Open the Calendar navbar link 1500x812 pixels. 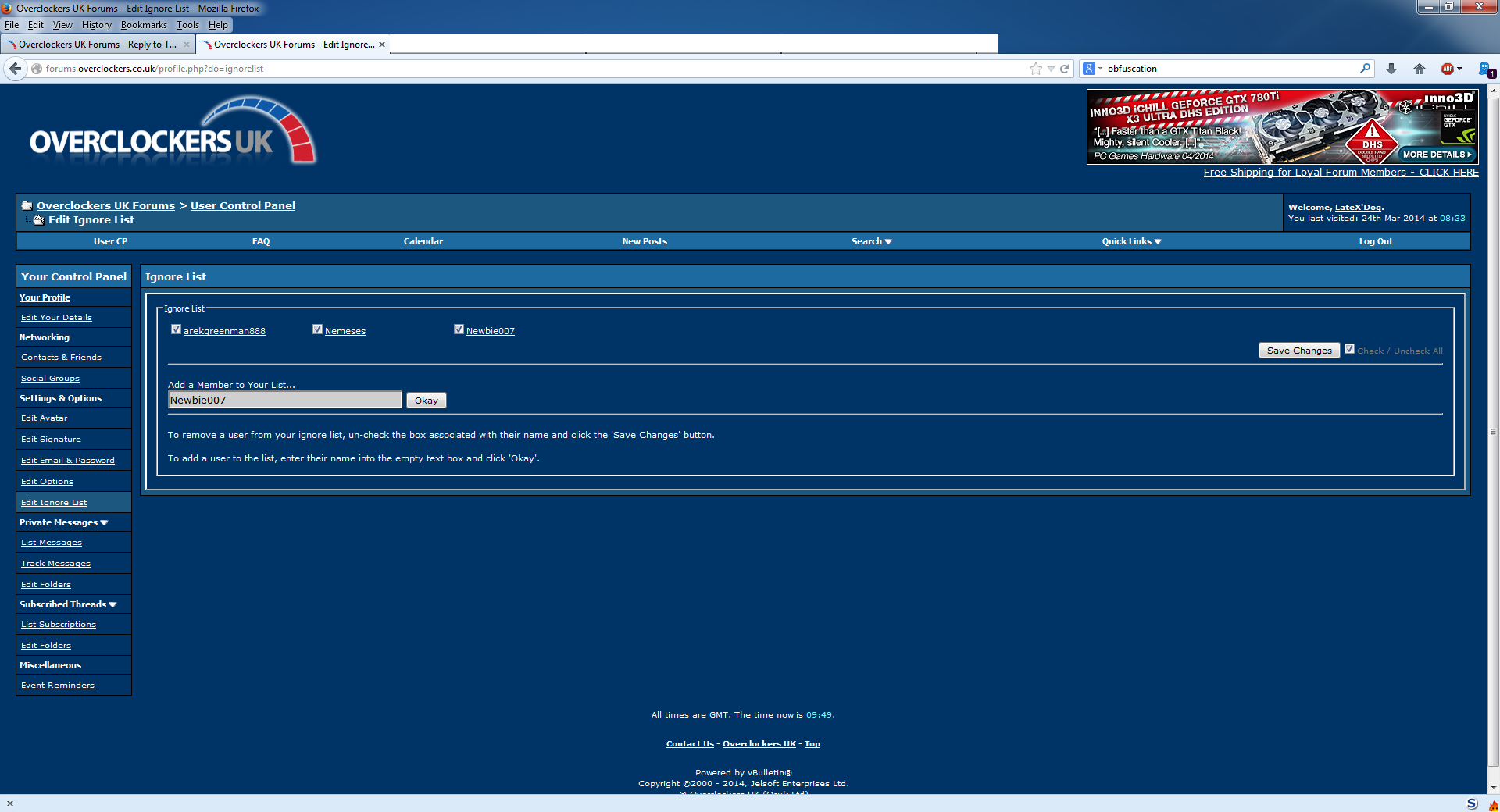[x=423, y=241]
